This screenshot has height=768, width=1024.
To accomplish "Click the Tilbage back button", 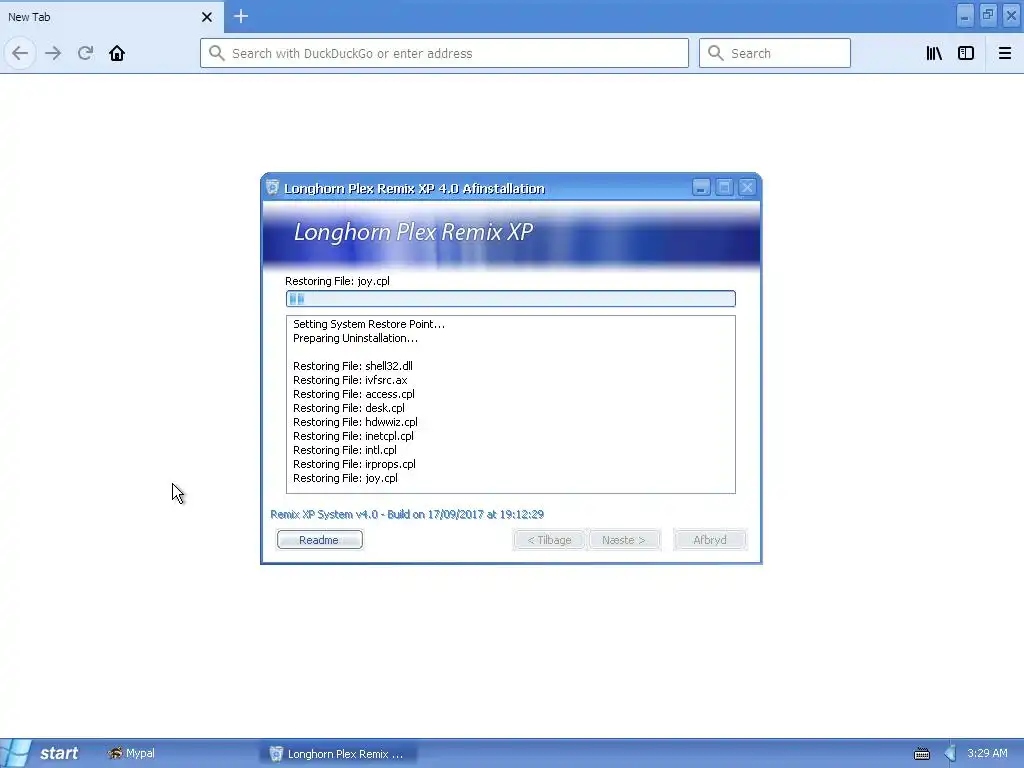I will [549, 540].
